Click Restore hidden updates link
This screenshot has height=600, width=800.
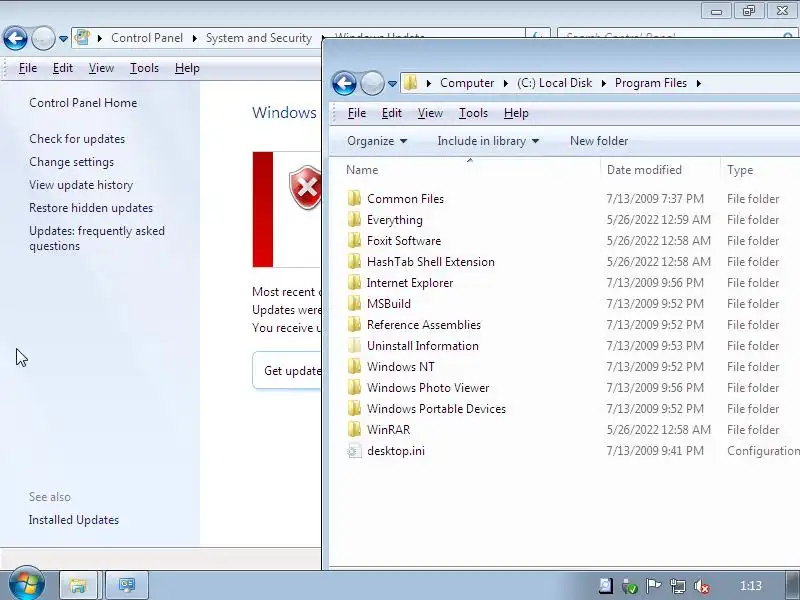click(91, 208)
